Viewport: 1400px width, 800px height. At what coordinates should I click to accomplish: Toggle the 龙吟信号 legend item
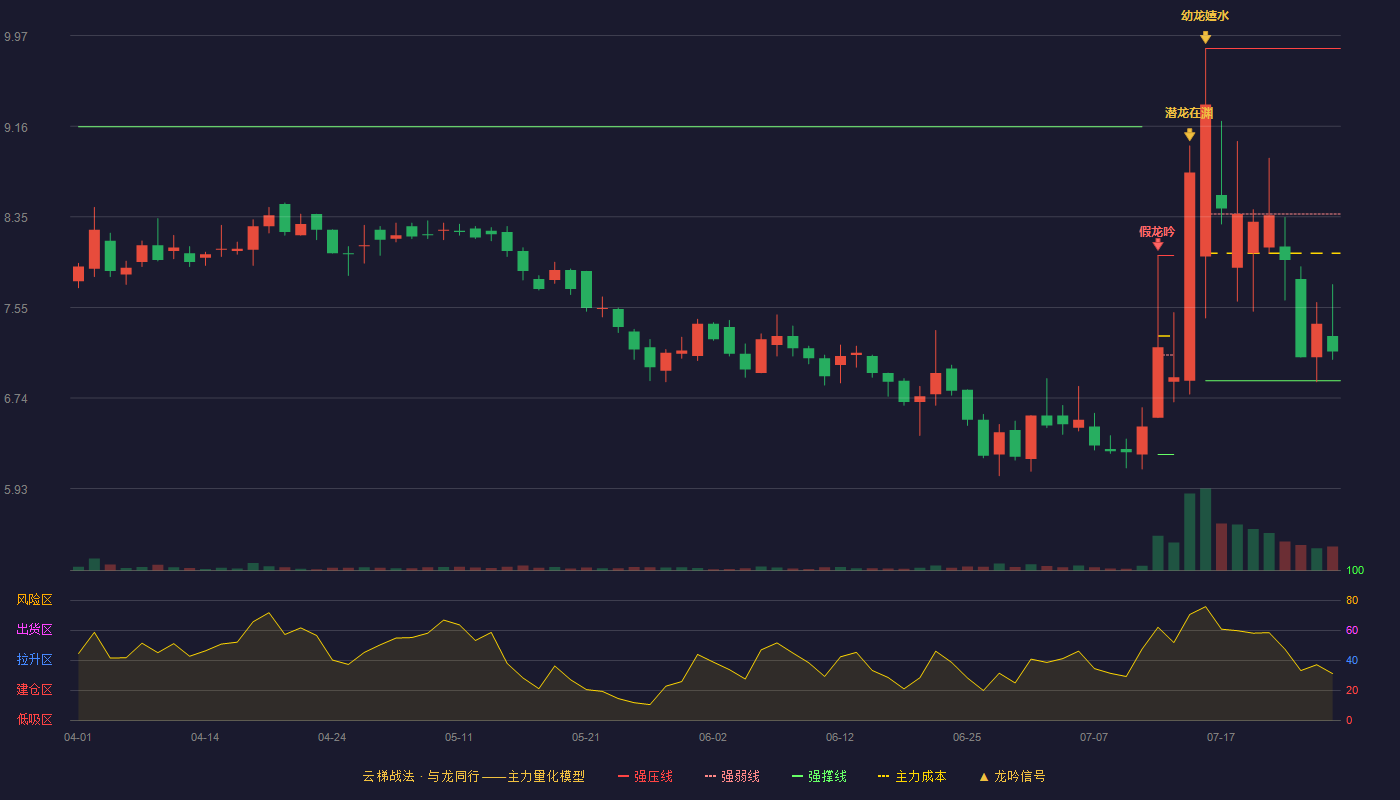click(1012, 776)
